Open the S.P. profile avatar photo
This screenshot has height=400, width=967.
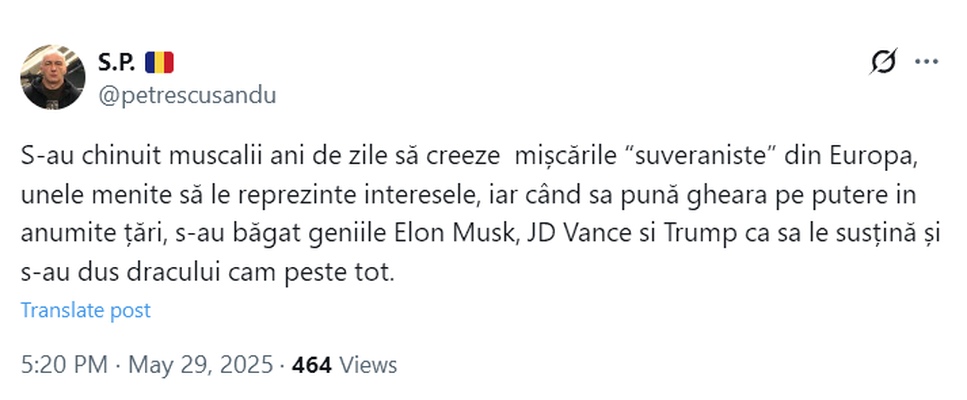click(x=53, y=77)
